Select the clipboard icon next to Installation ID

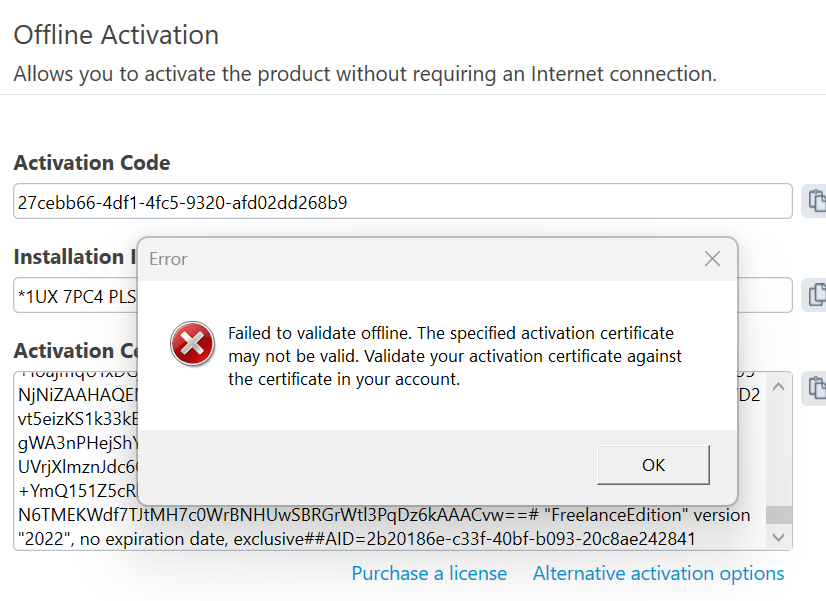point(815,294)
